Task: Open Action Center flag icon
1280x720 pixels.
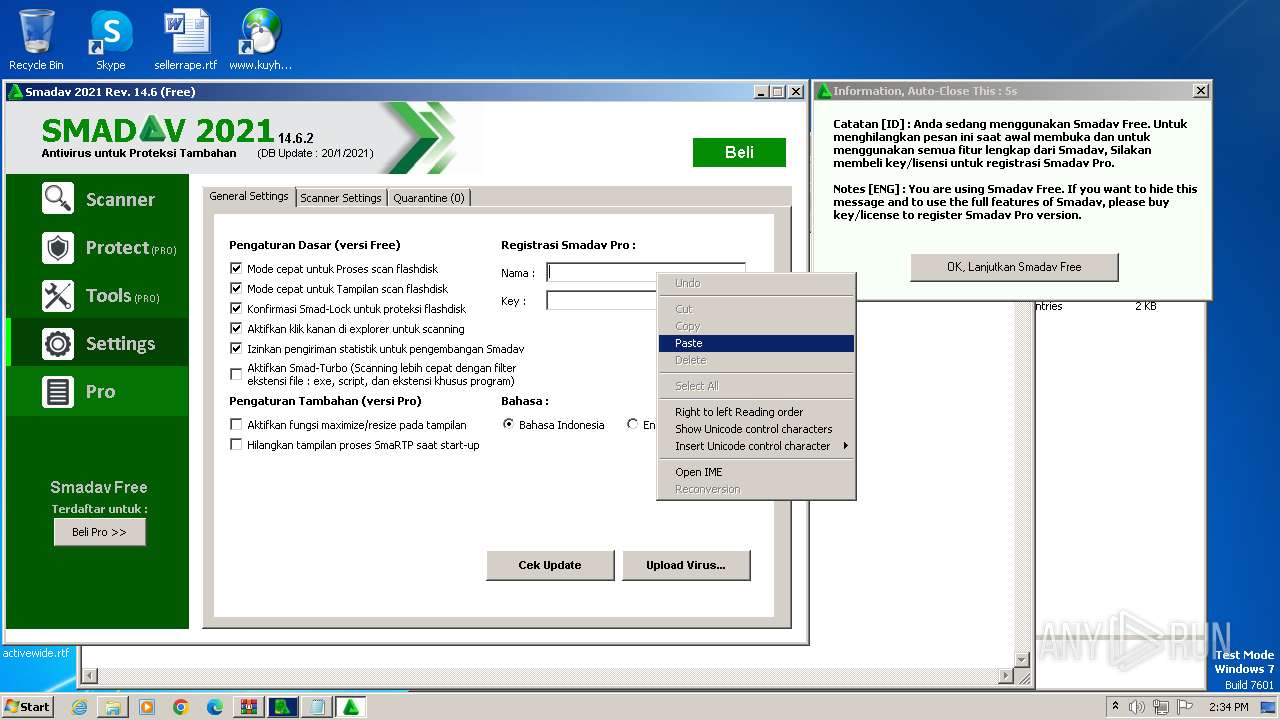Action: tap(1185, 707)
